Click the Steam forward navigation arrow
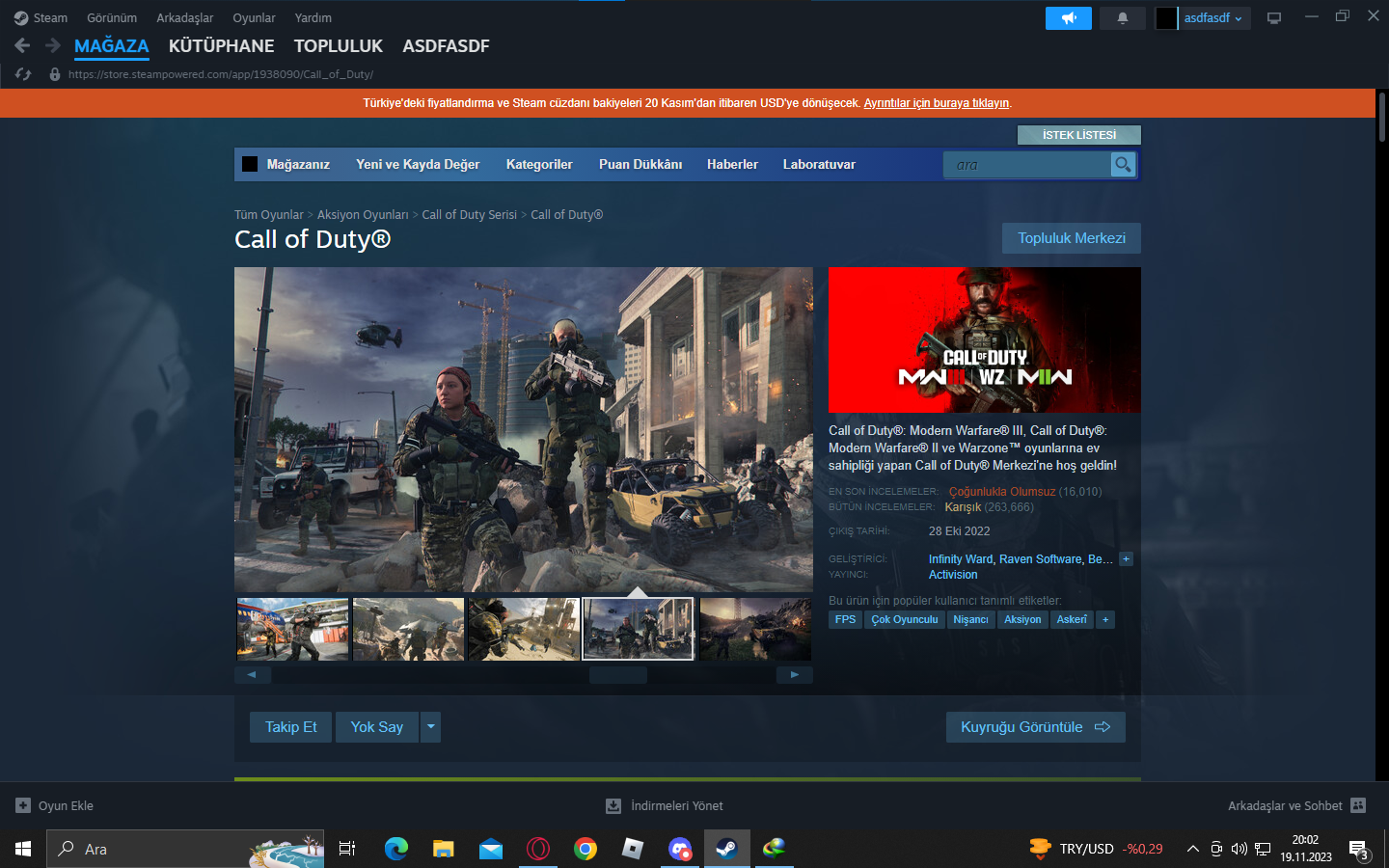The image size is (1389, 868). 53,45
